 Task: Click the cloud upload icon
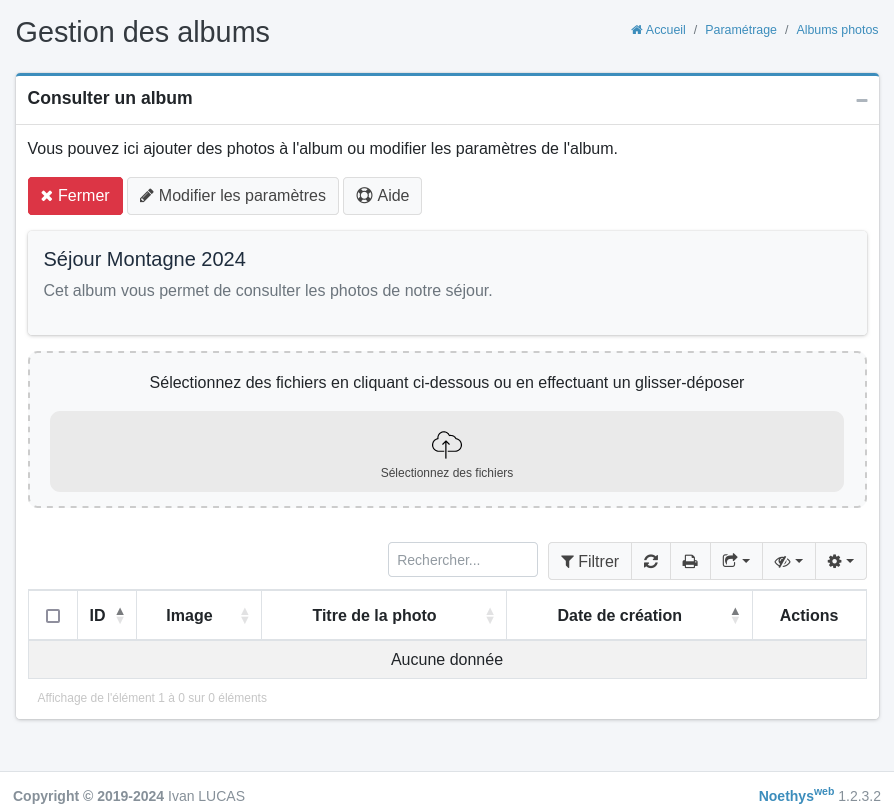446,444
